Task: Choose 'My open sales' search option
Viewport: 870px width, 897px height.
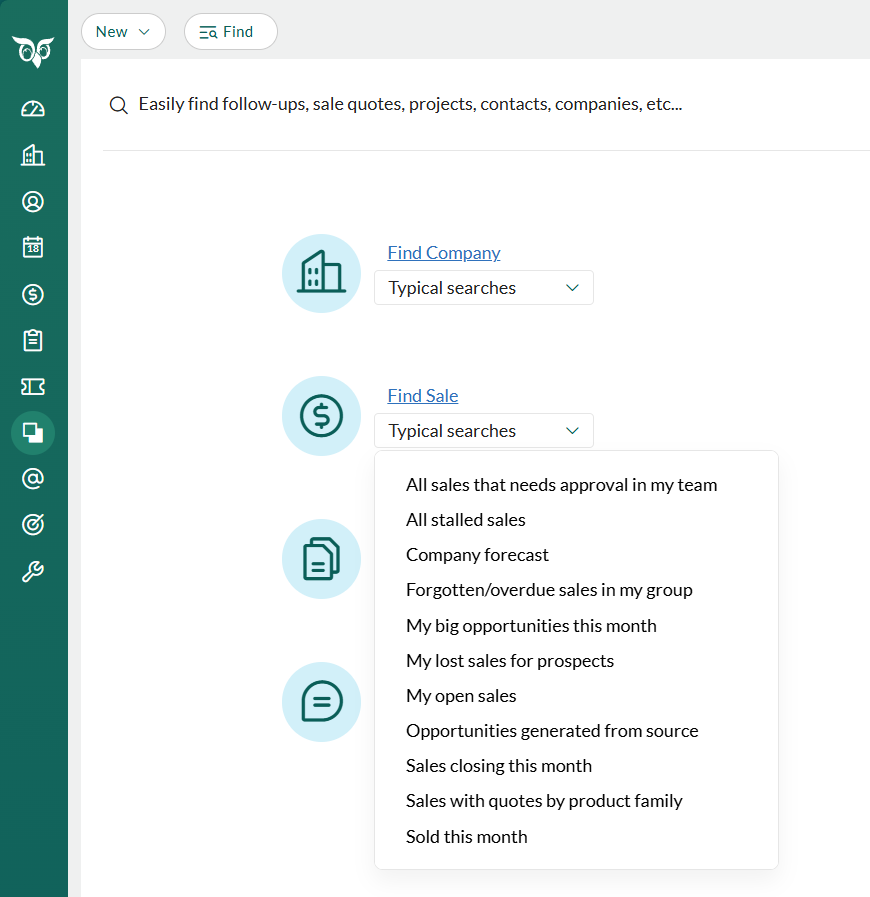Action: 461,696
